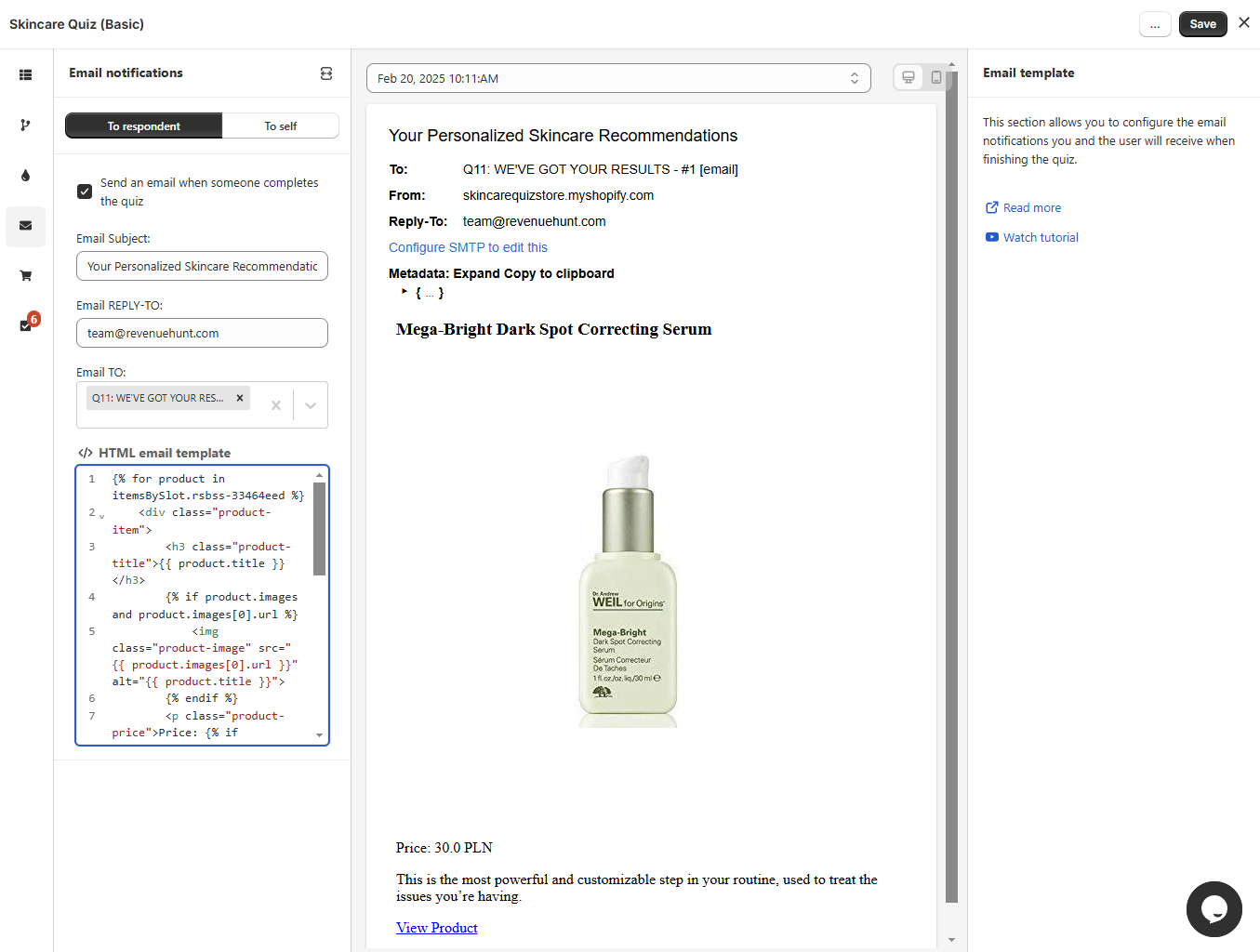
Task: Click the Skincare Quiz (Basic) title
Action: [x=76, y=24]
